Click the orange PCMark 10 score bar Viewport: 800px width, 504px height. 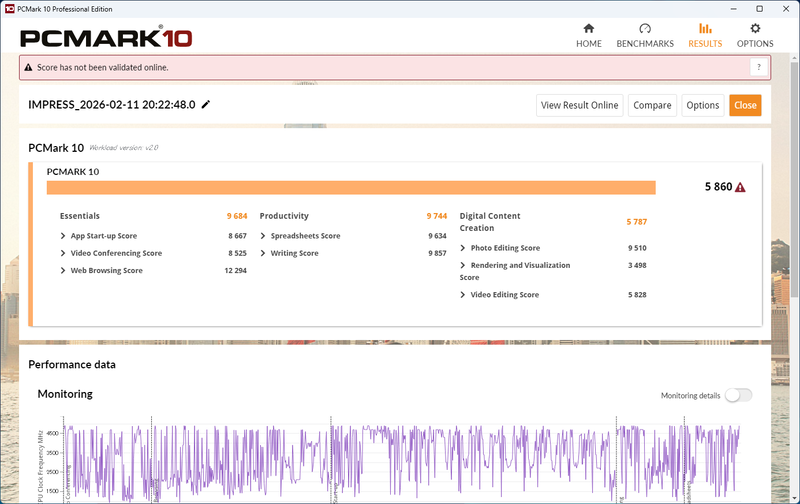click(x=351, y=188)
